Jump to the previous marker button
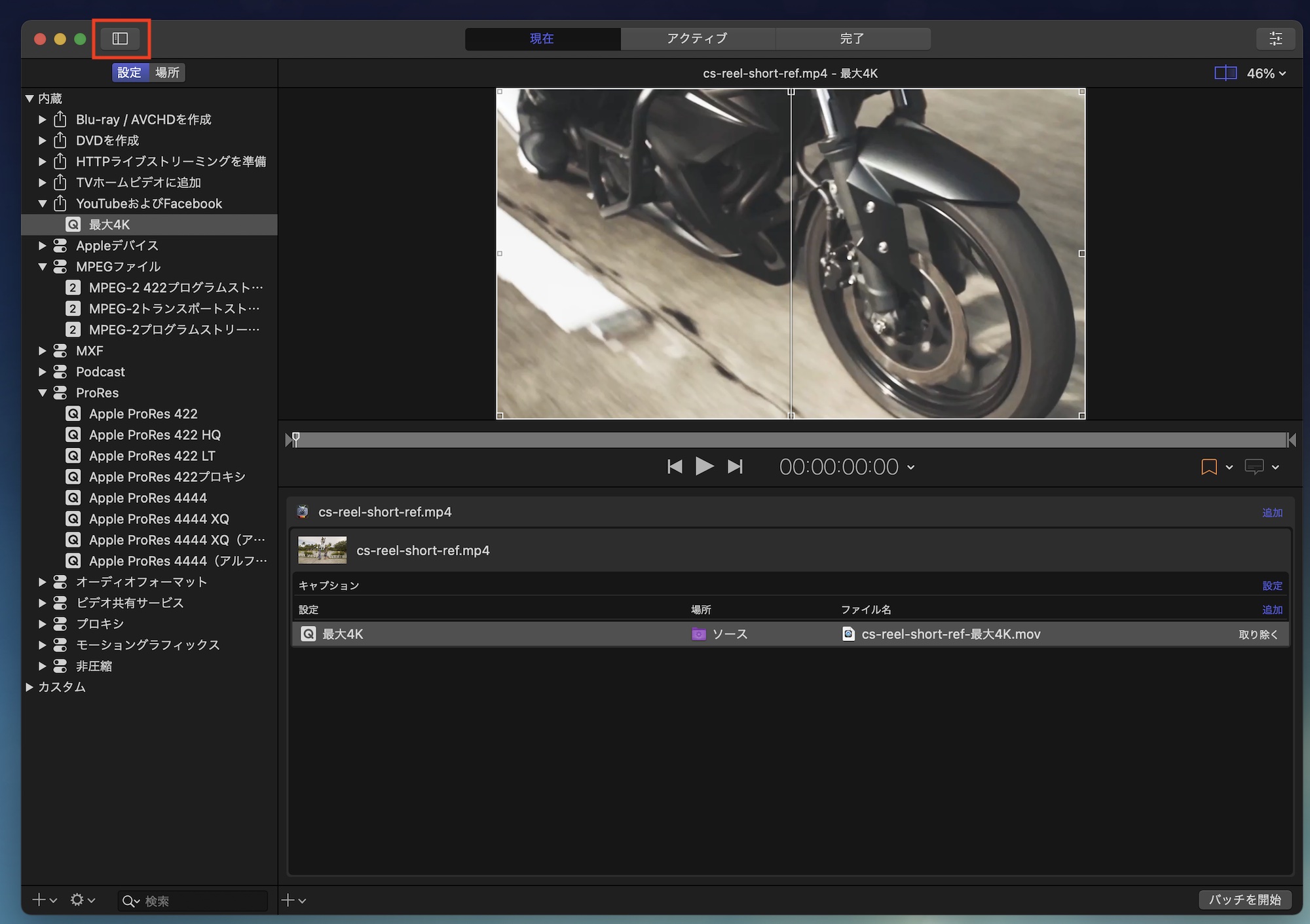This screenshot has width=1310, height=924. (675, 467)
